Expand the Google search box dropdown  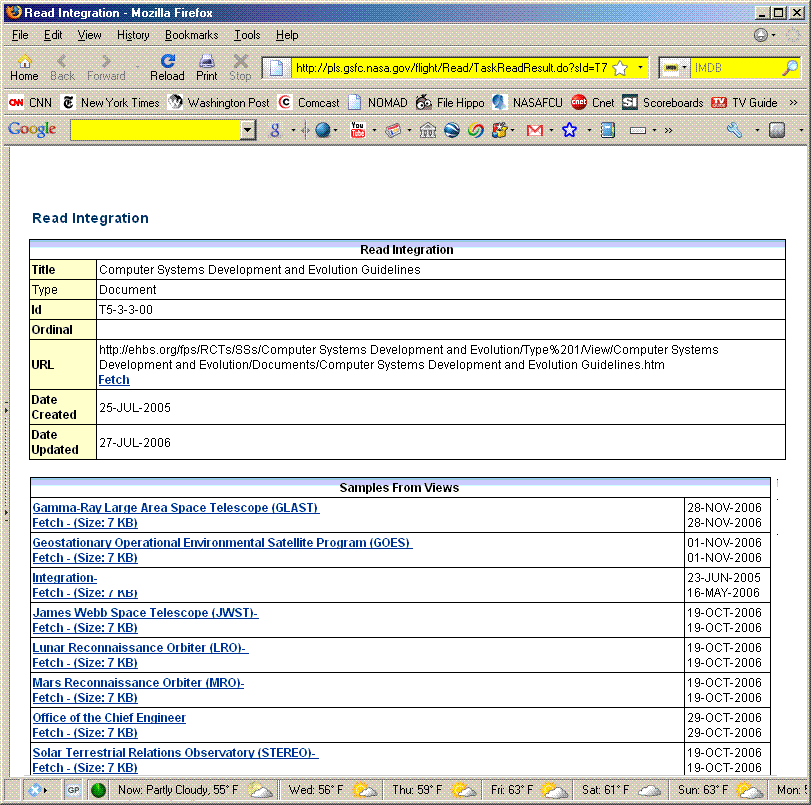(248, 130)
